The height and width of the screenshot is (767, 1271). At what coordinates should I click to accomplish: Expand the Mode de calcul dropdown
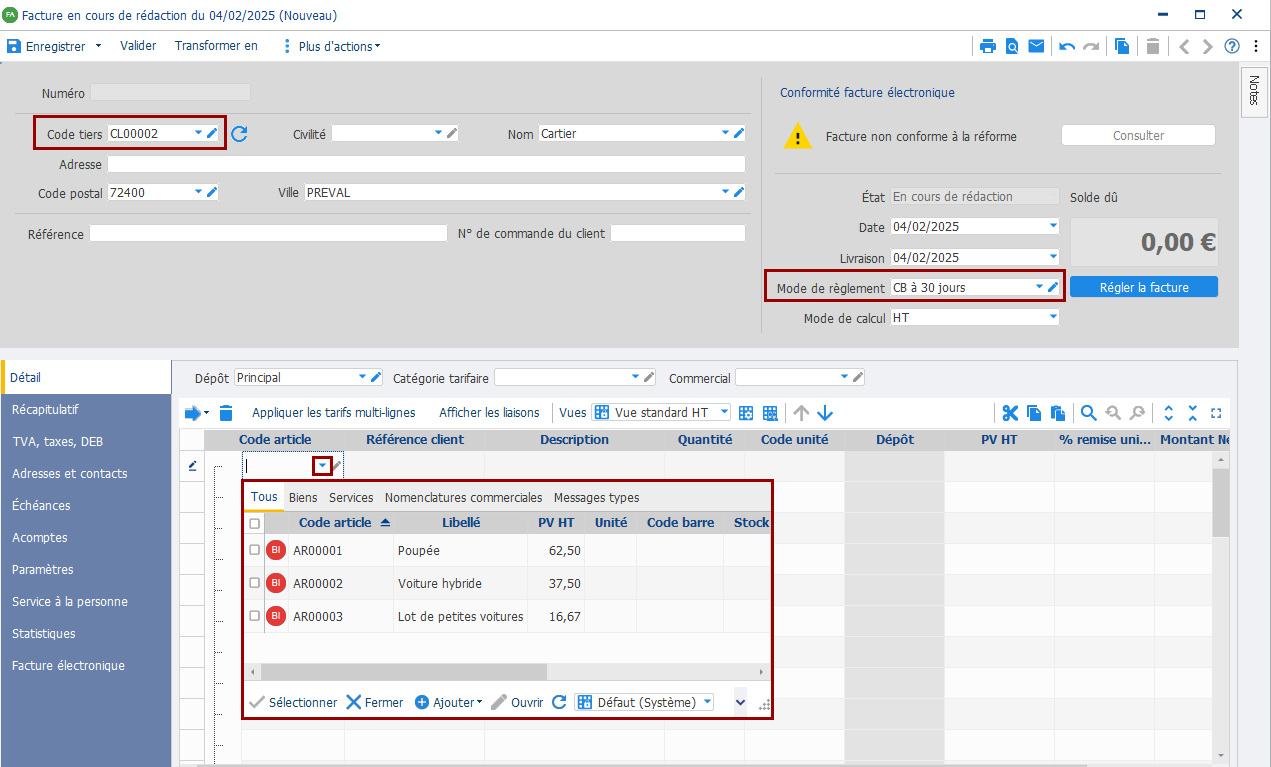pos(1052,317)
